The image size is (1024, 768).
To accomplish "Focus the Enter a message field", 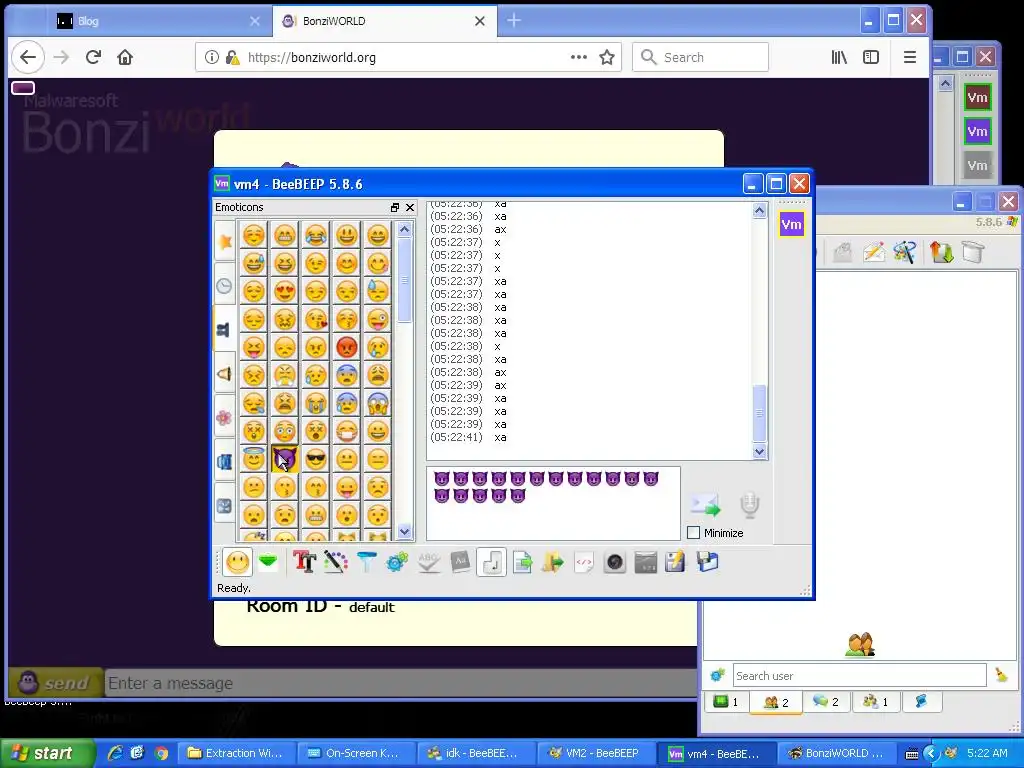I will (401, 683).
